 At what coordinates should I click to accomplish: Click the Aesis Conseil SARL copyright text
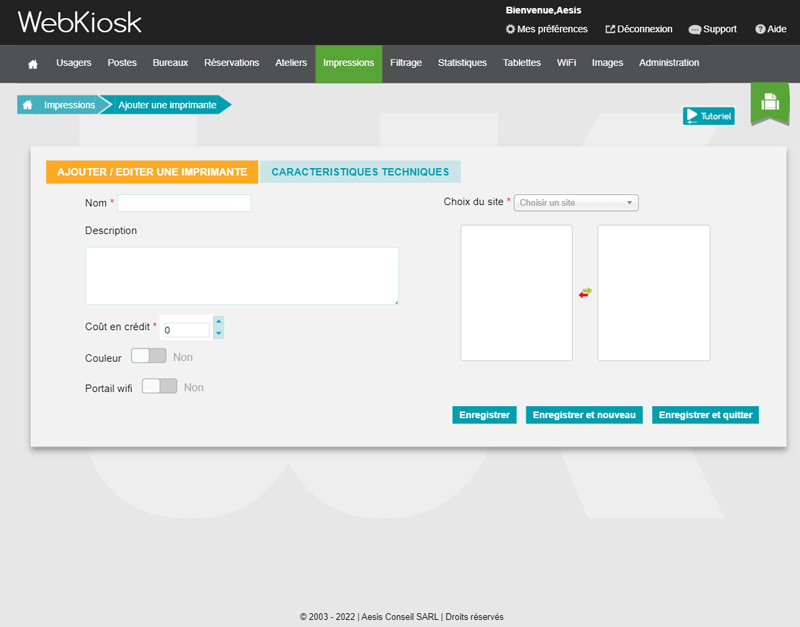pyautogui.click(x=400, y=617)
